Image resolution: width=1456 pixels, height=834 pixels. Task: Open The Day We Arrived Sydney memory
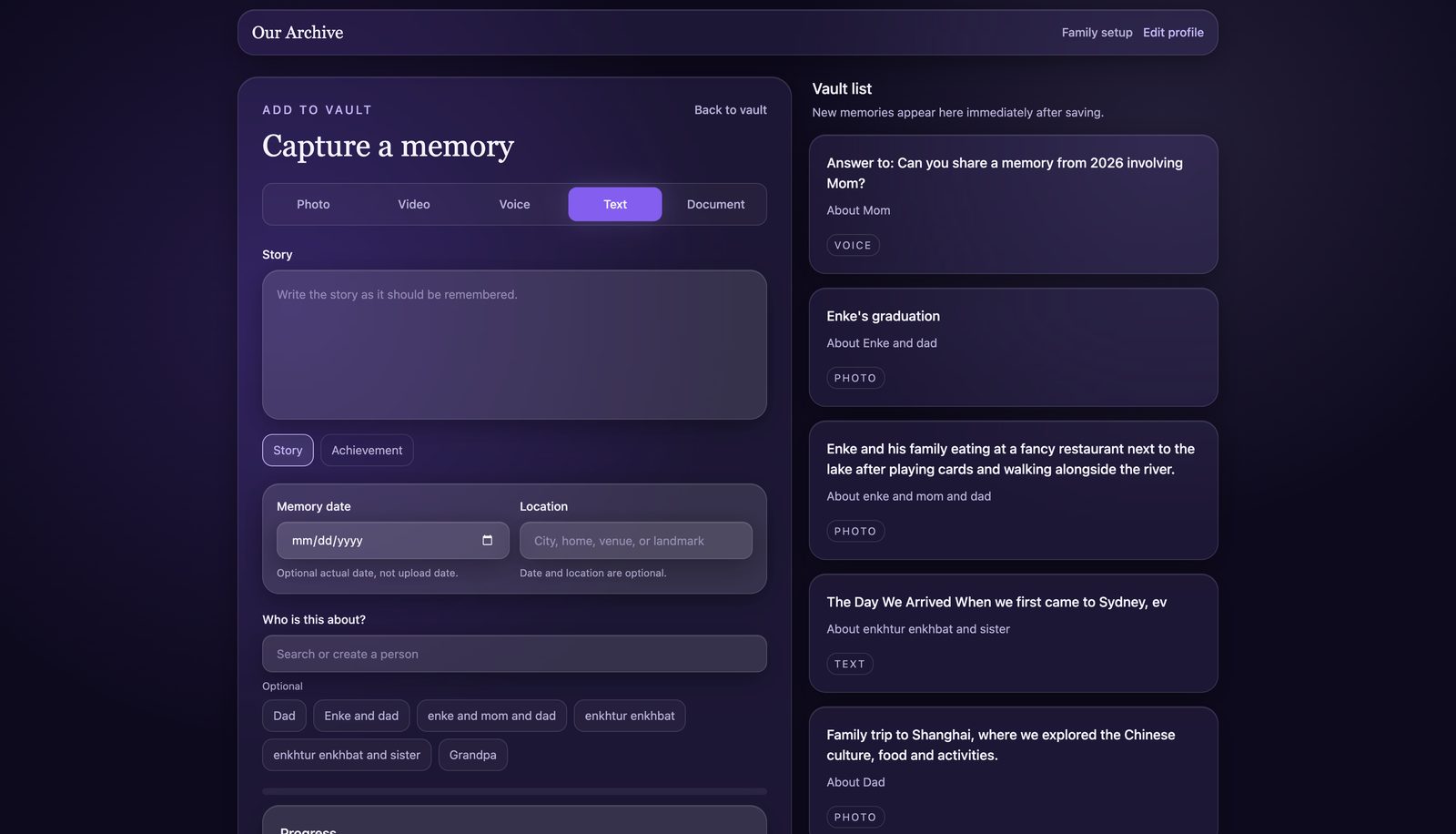click(1013, 633)
